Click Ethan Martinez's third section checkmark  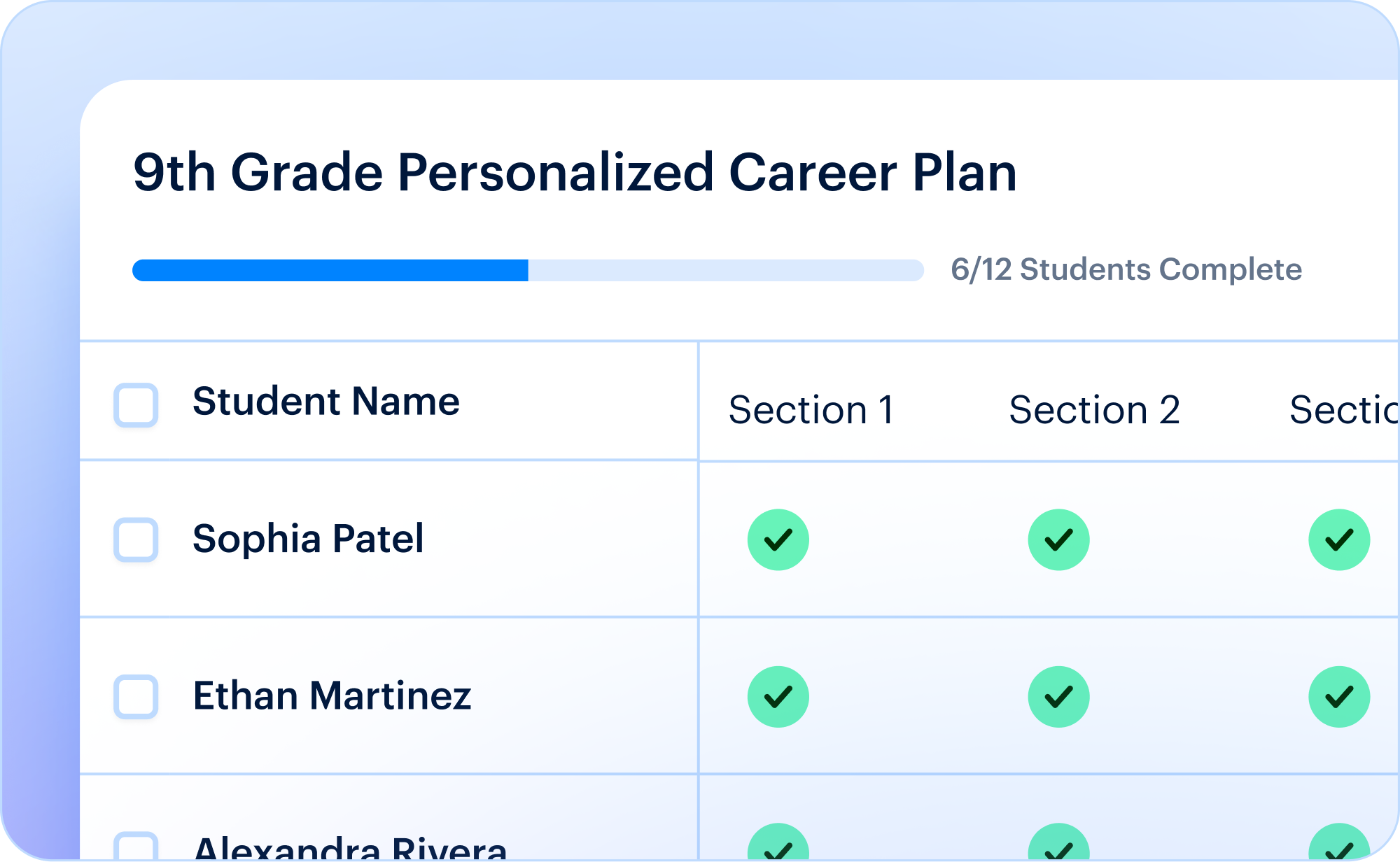pos(1339,697)
